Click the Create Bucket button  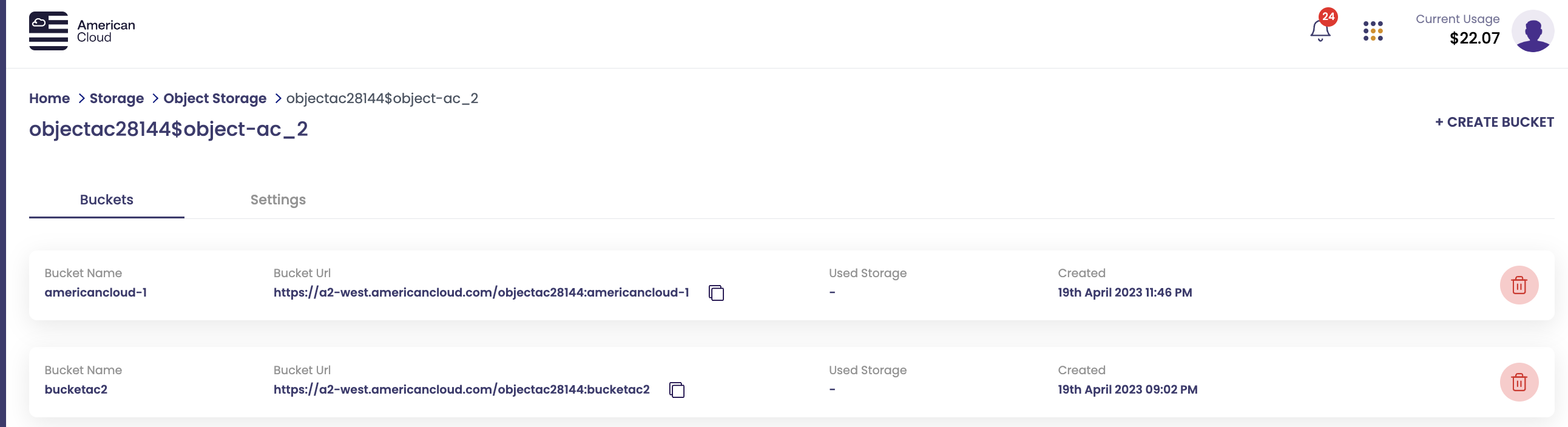[1495, 123]
